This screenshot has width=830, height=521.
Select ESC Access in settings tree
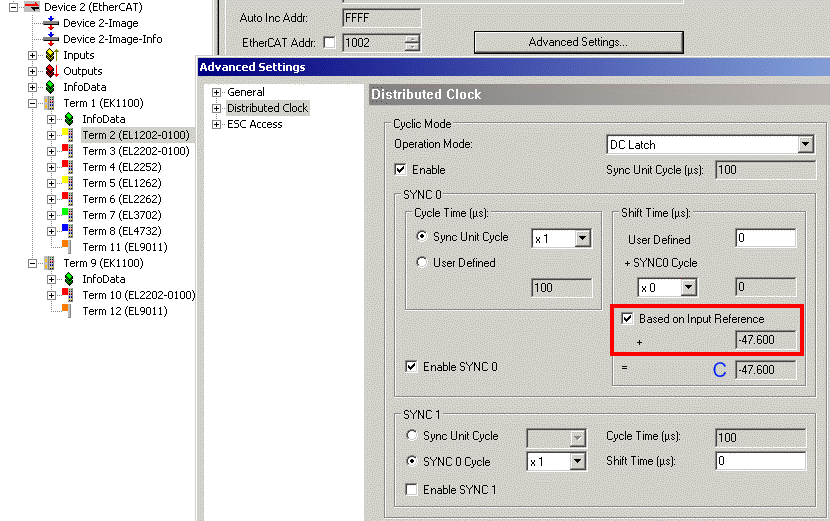point(255,124)
